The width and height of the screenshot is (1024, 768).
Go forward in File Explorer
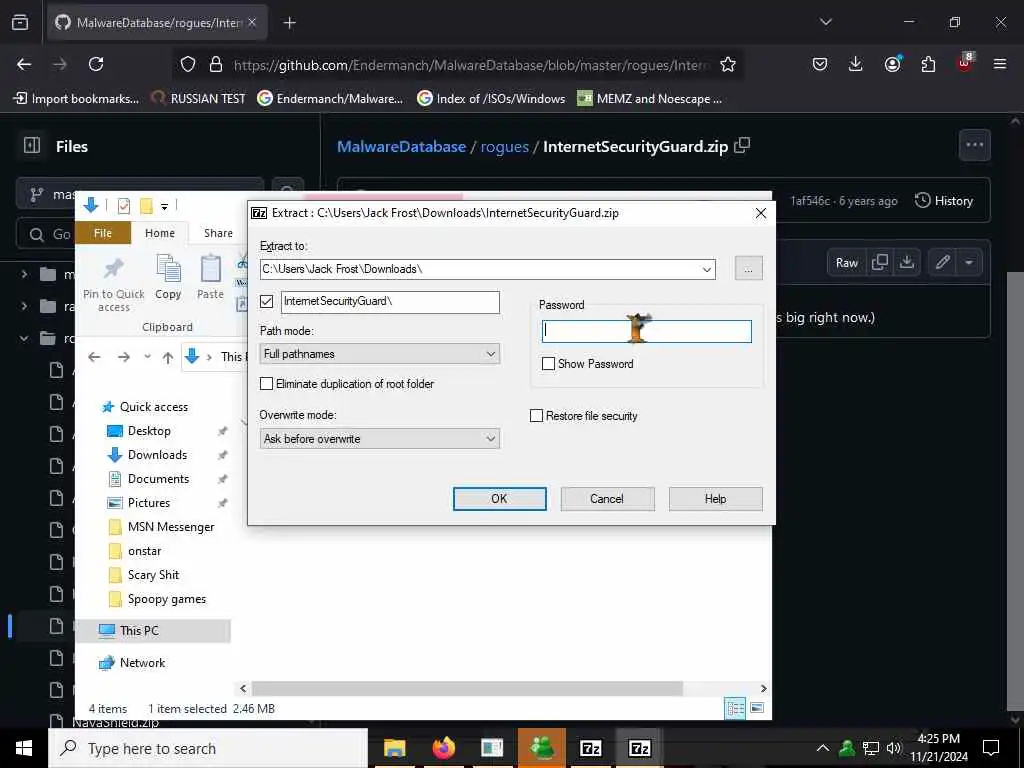123,357
